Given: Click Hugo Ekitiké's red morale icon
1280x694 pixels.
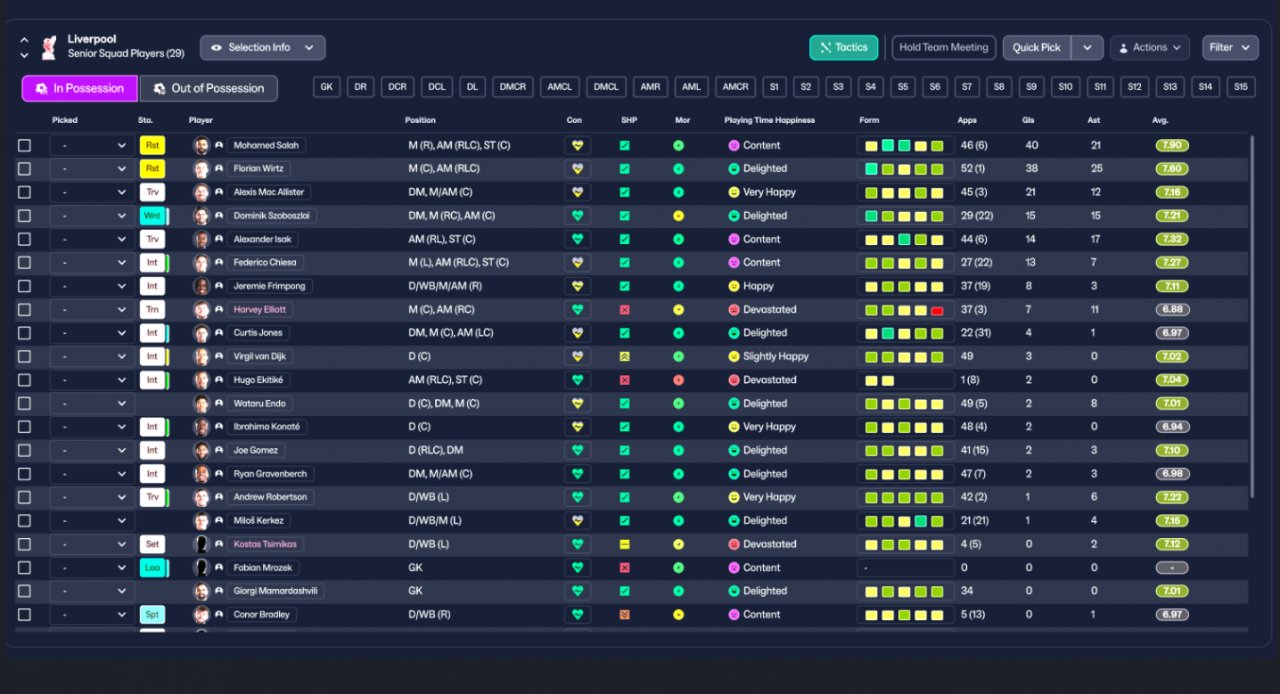Looking at the screenshot, I should point(678,380).
